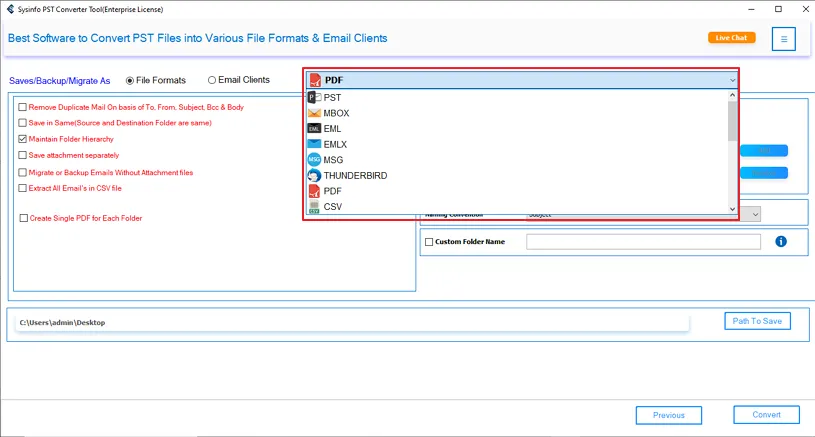
Task: Select the File Formats radio button
Action: (x=130, y=81)
